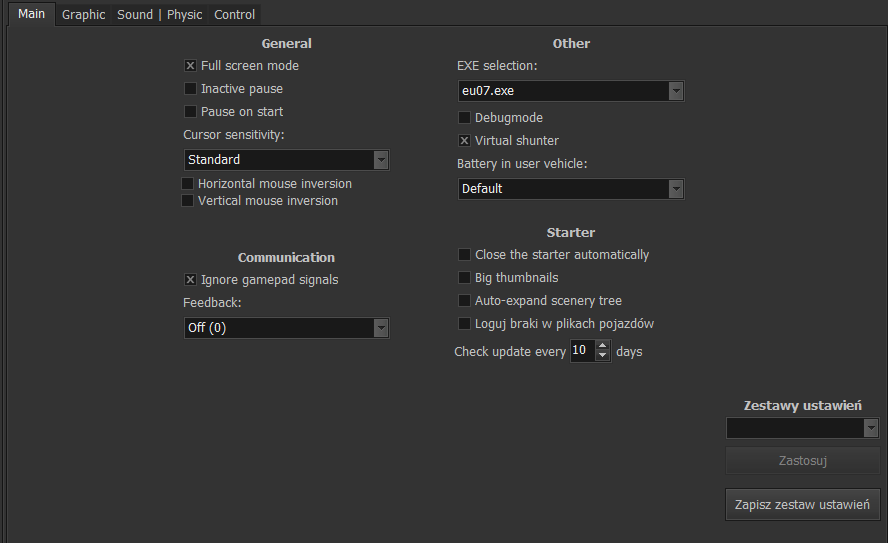Click the Zapisz zestaw ustawień button
The height and width of the screenshot is (543, 888).
pyautogui.click(x=802, y=505)
